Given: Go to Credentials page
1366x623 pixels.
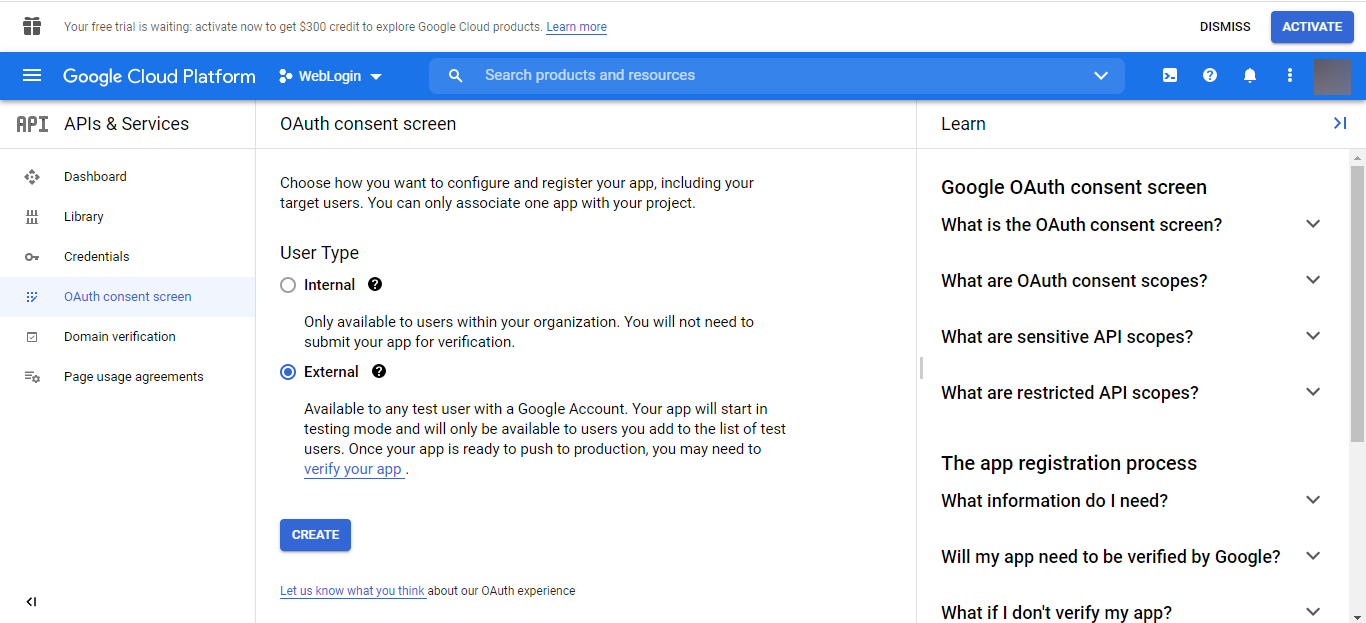Looking at the screenshot, I should (x=127, y=257).
